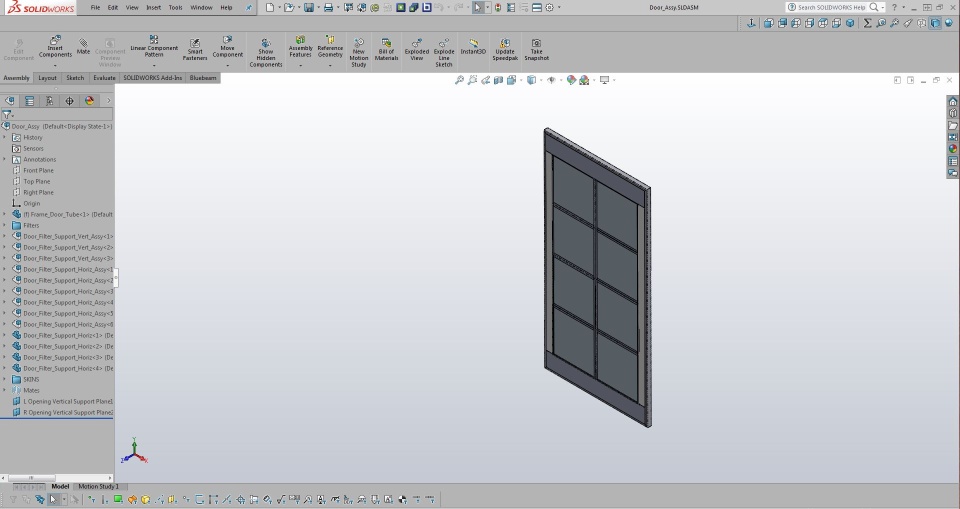Open the Insert menu
This screenshot has height=509, width=960.
pyautogui.click(x=153, y=7)
